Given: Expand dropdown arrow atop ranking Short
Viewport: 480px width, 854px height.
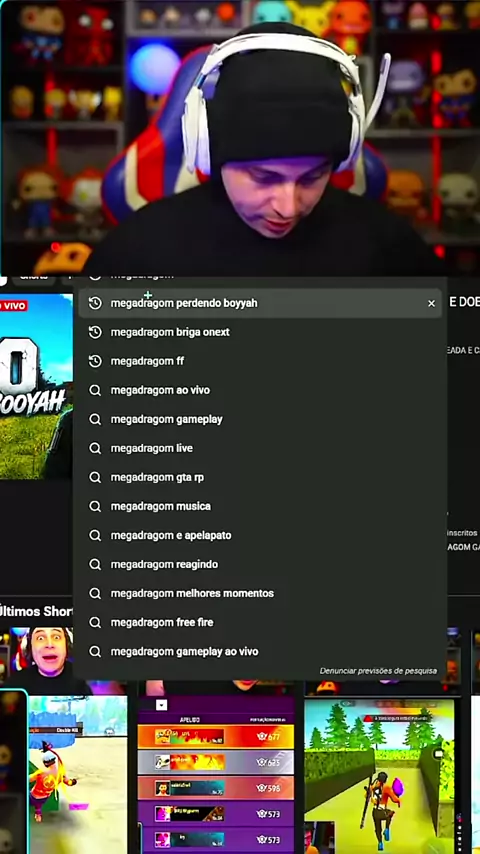Looking at the screenshot, I should tap(161, 705).
